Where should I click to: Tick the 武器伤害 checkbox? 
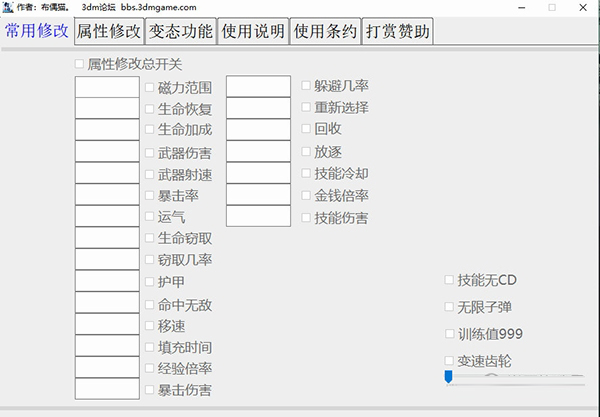[149, 153]
